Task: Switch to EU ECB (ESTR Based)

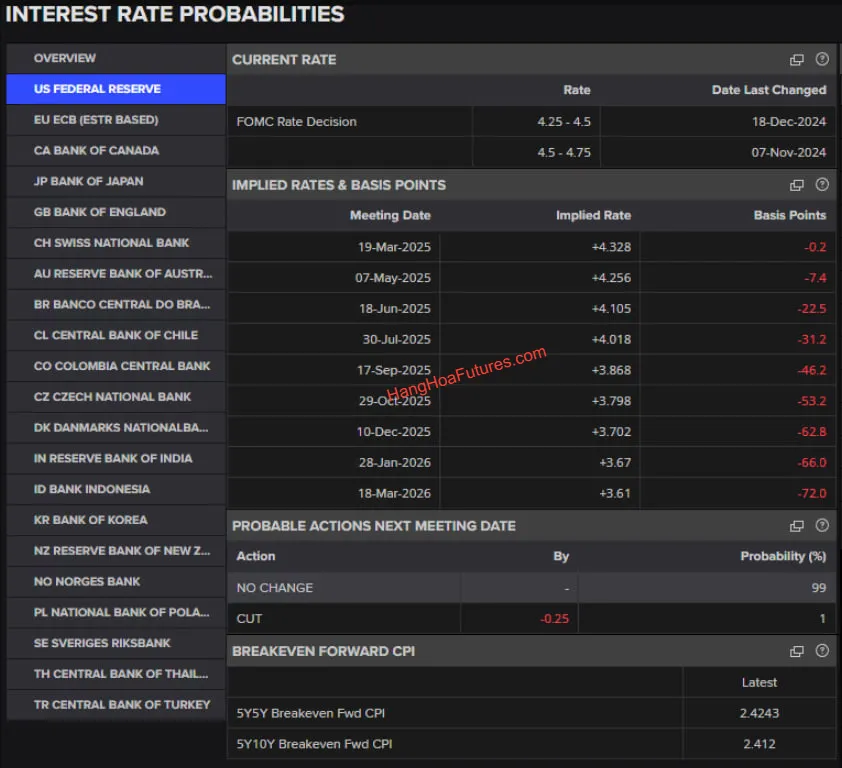Action: click(x=116, y=120)
